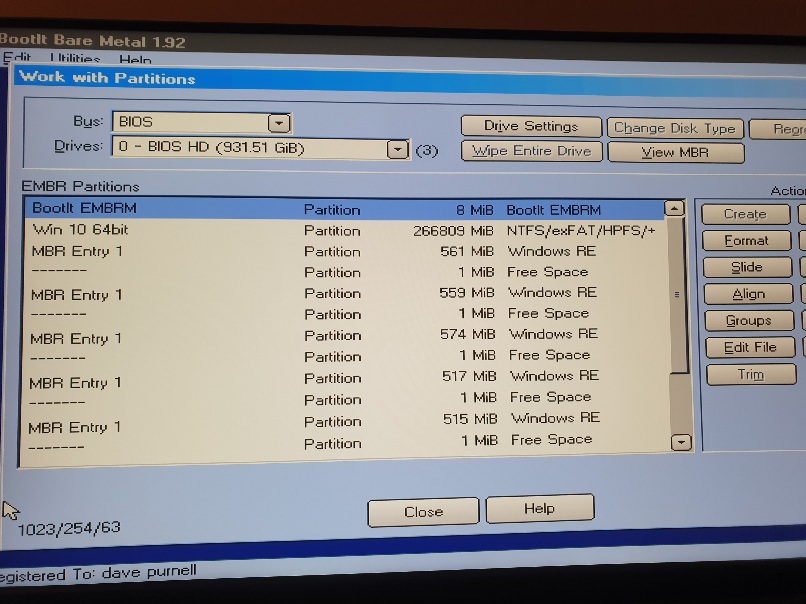
Task: Click the Bus field showing BIOS
Action: coord(202,122)
